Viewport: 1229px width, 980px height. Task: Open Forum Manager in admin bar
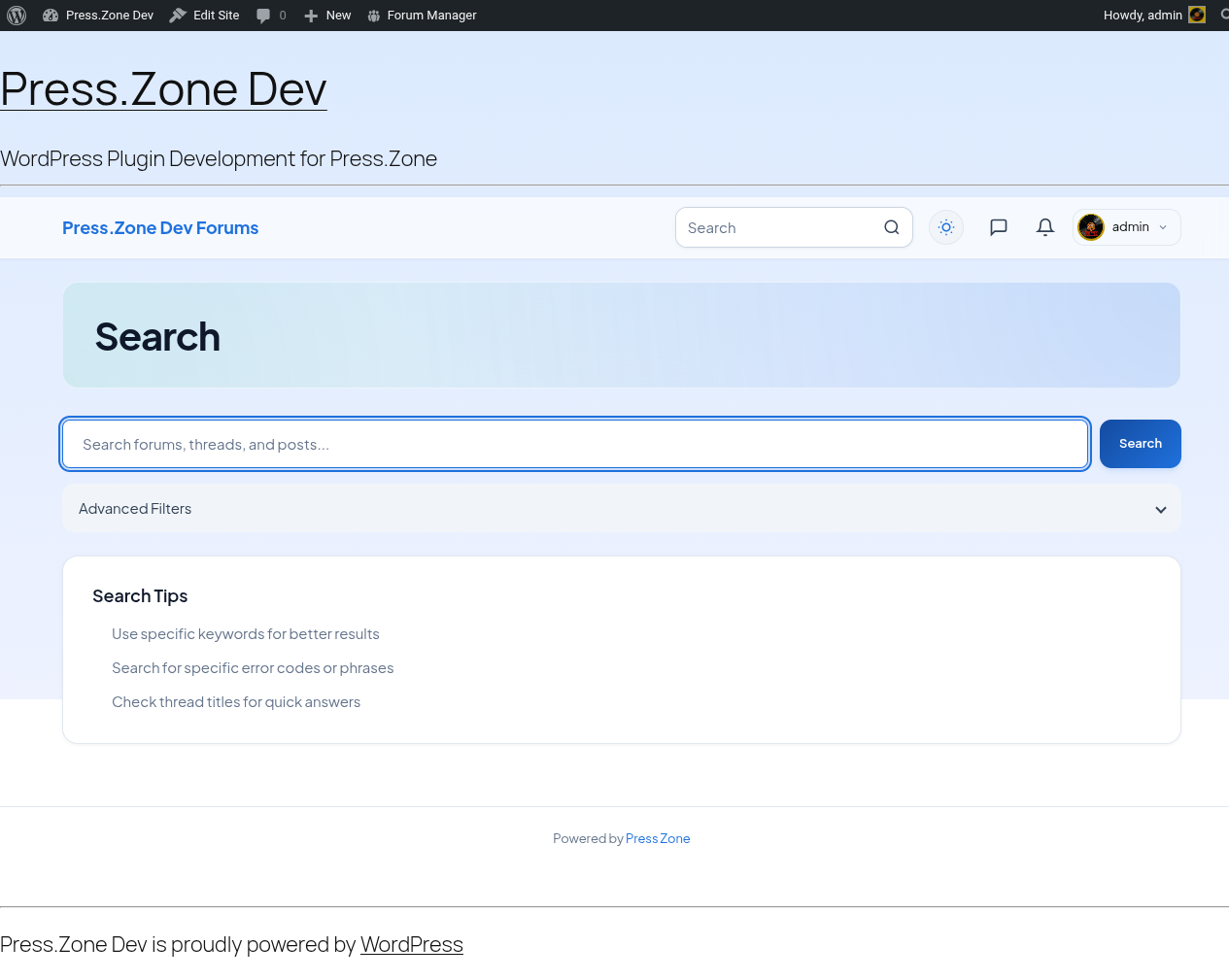pyautogui.click(x=422, y=16)
